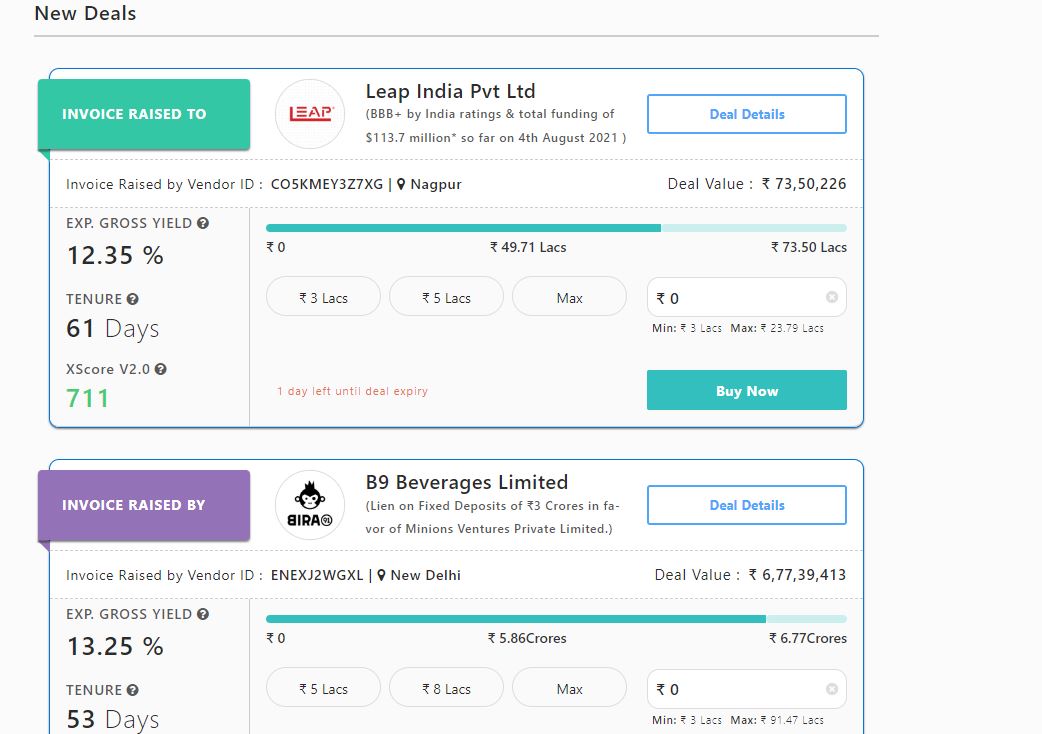
Task: Click the INVOICE RAISED TO label
Action: point(134,114)
